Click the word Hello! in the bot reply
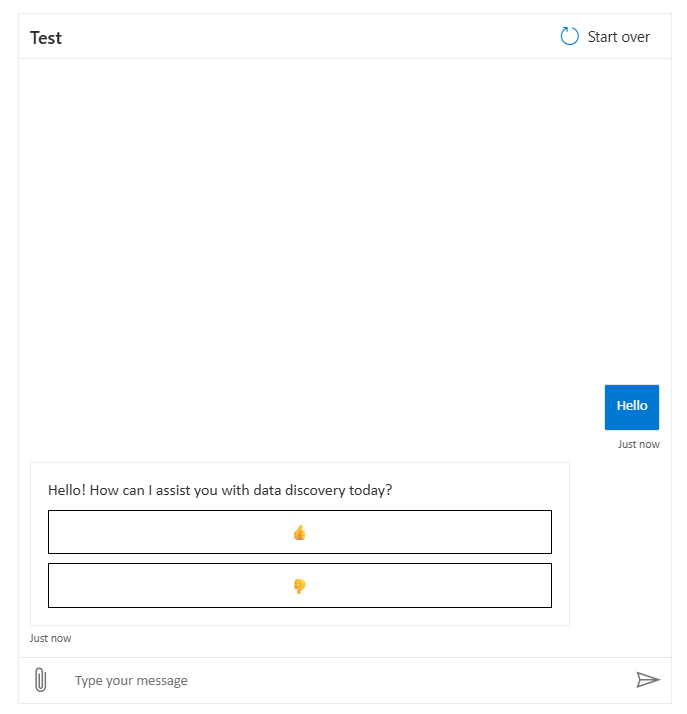Viewport: 687px width, 714px height. point(69,490)
